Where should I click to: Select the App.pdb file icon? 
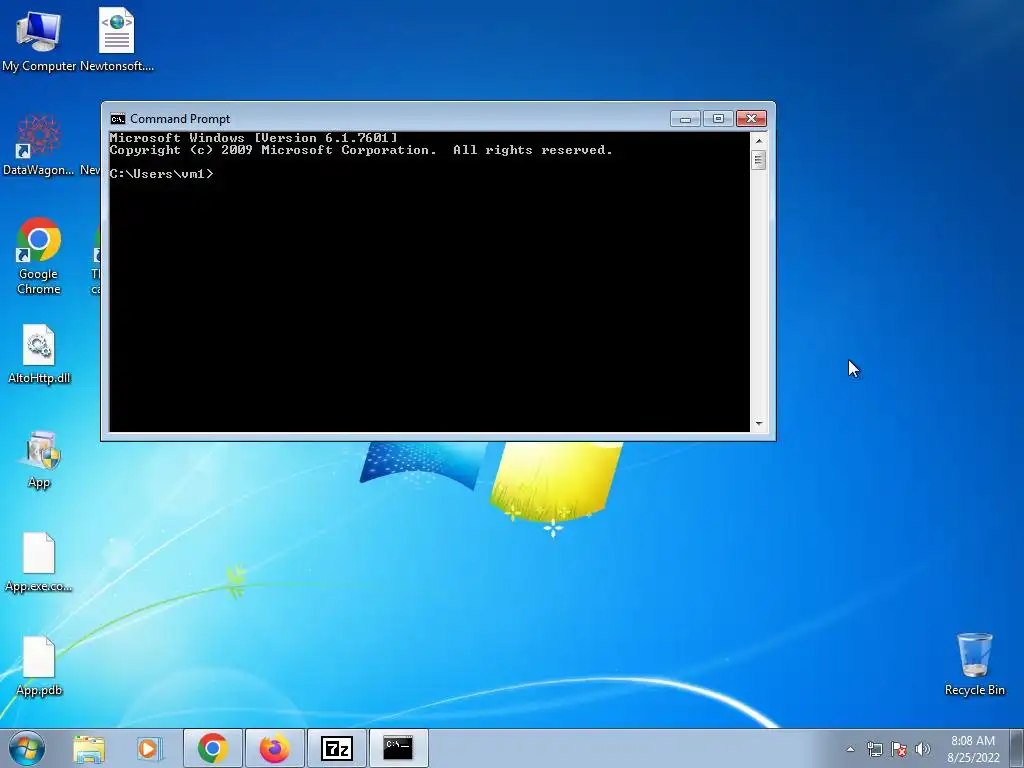click(x=39, y=666)
